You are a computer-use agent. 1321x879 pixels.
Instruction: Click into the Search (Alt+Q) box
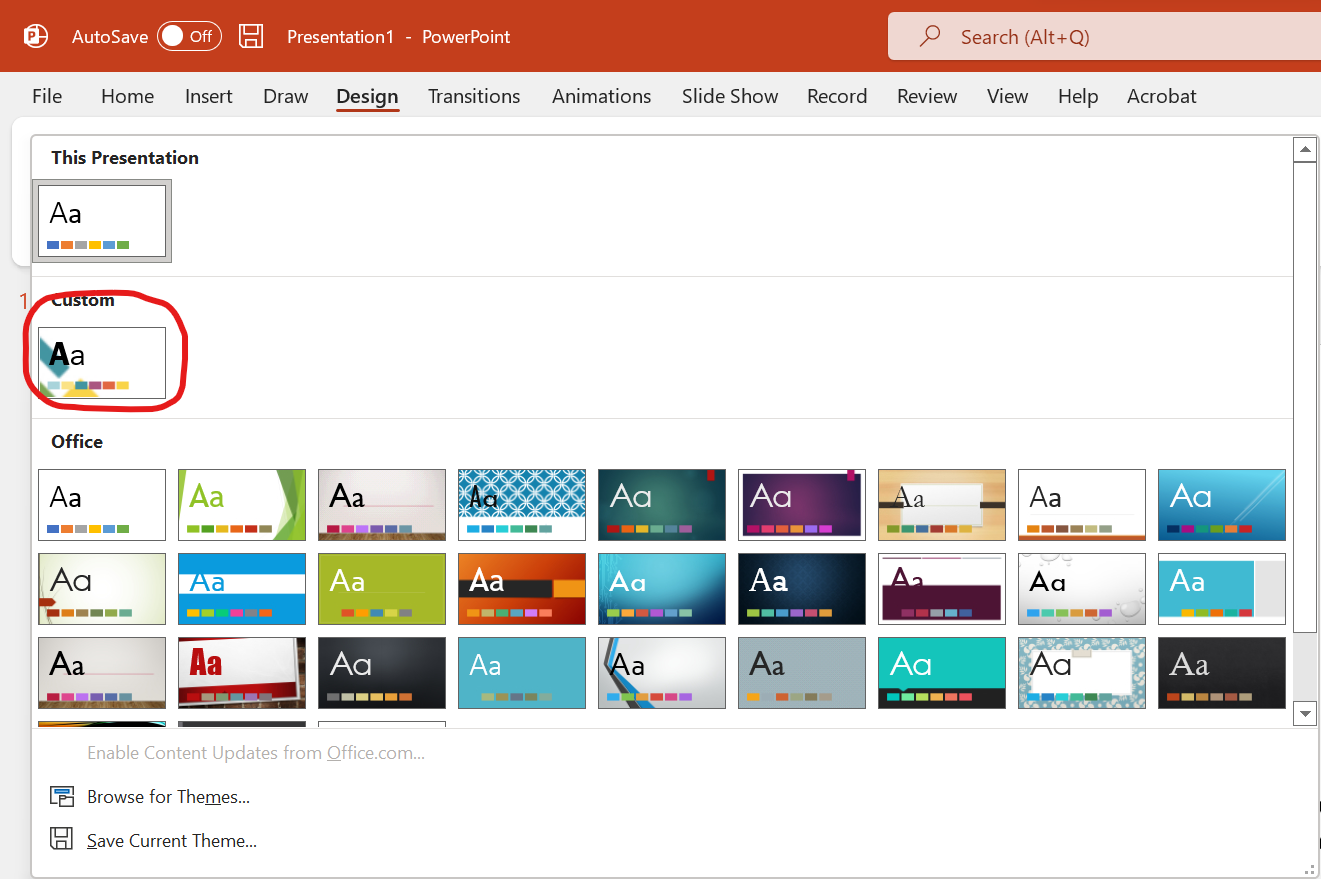(1104, 36)
